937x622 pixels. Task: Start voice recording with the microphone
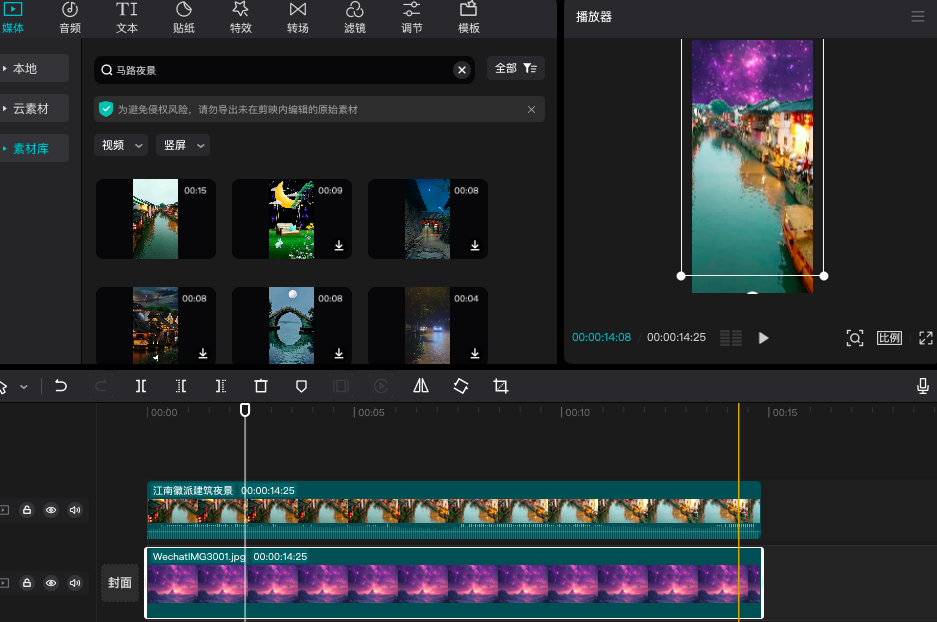click(x=923, y=386)
